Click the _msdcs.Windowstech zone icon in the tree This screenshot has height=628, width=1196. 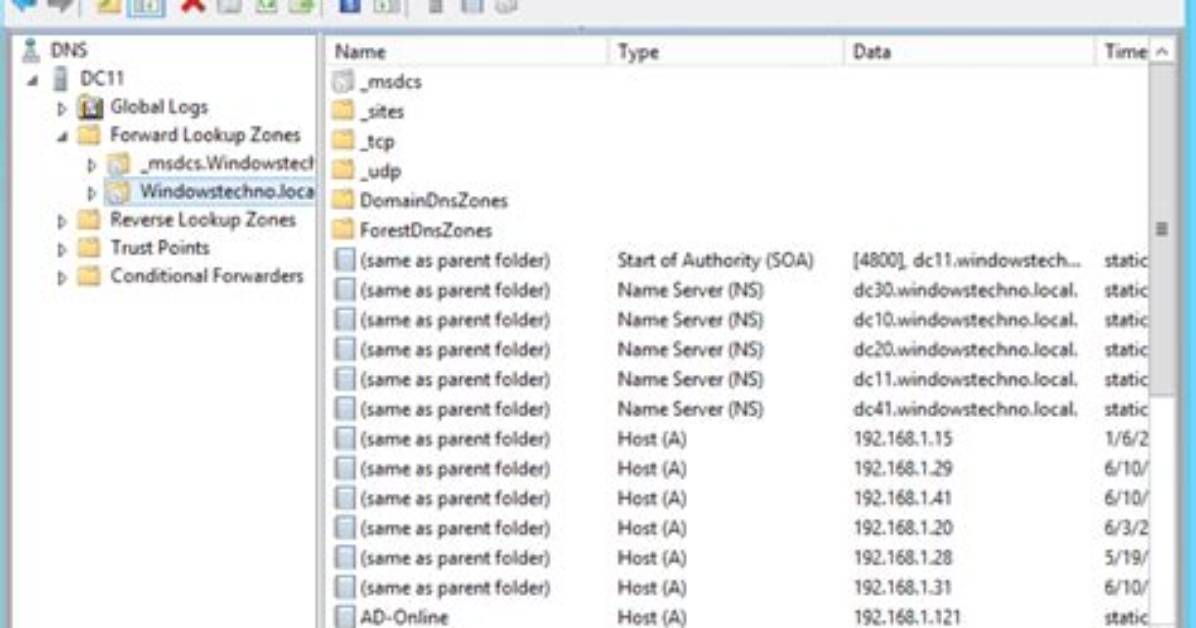(x=118, y=163)
